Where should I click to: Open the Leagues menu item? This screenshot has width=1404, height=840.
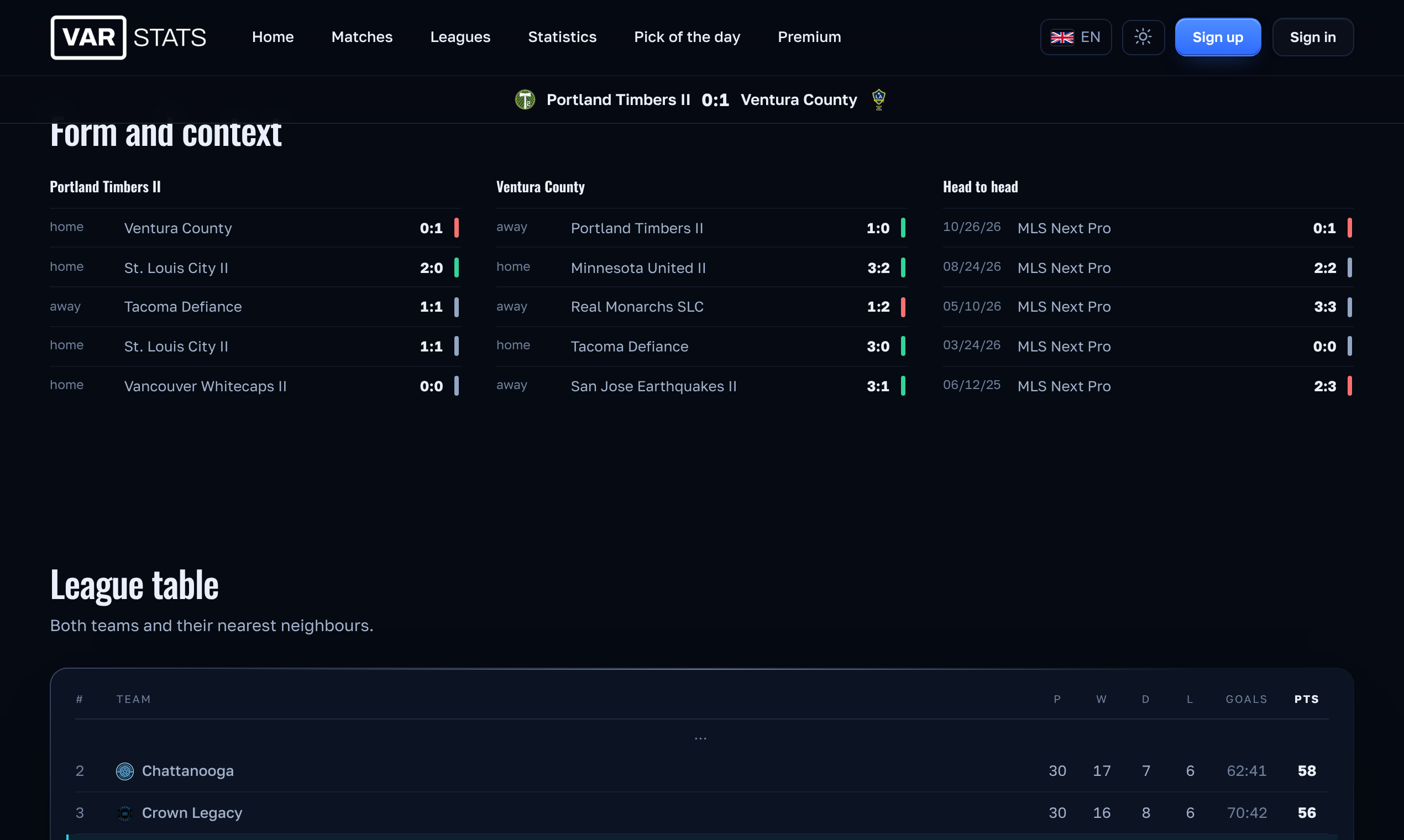pyautogui.click(x=460, y=38)
